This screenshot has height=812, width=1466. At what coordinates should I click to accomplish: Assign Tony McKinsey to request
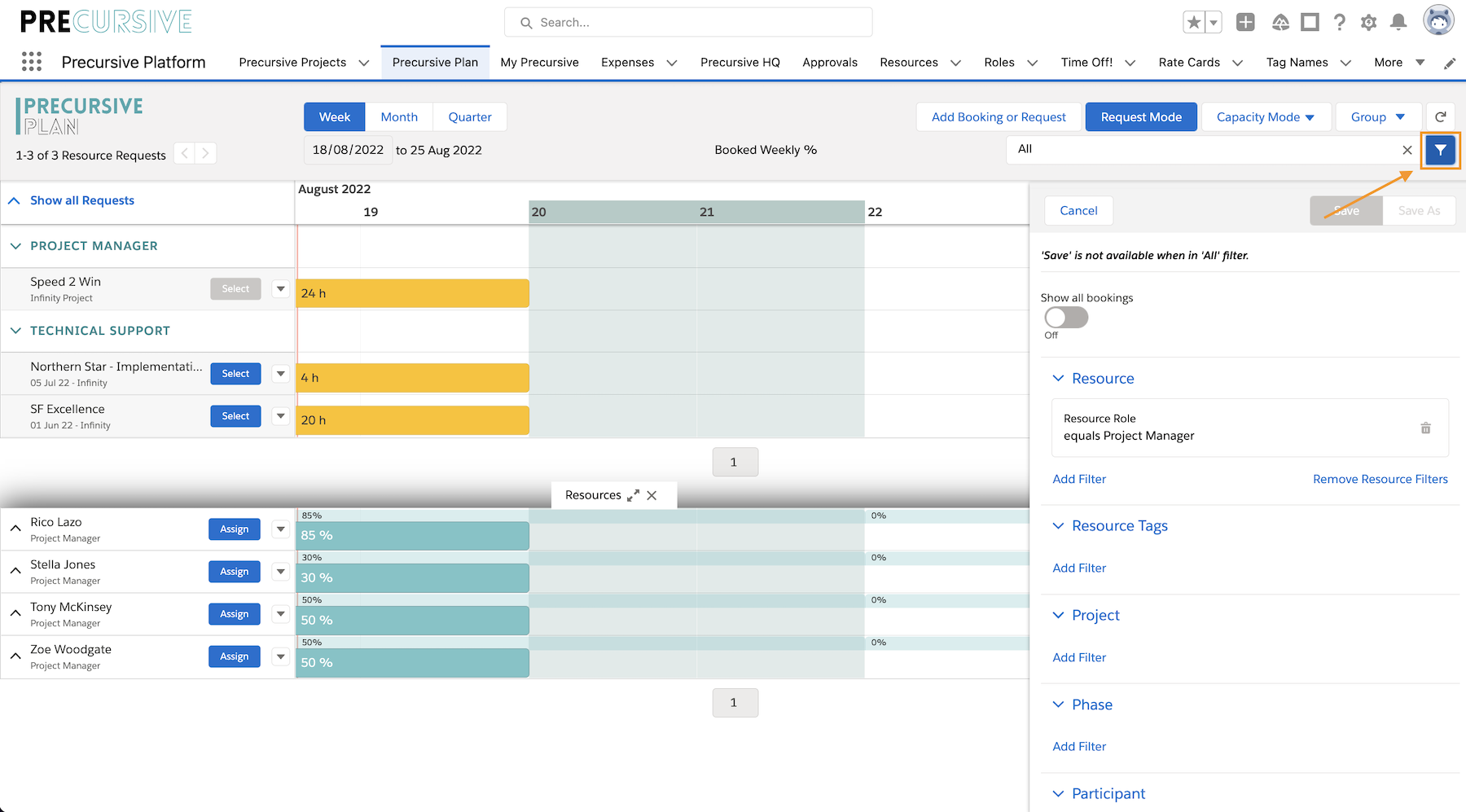(235, 614)
